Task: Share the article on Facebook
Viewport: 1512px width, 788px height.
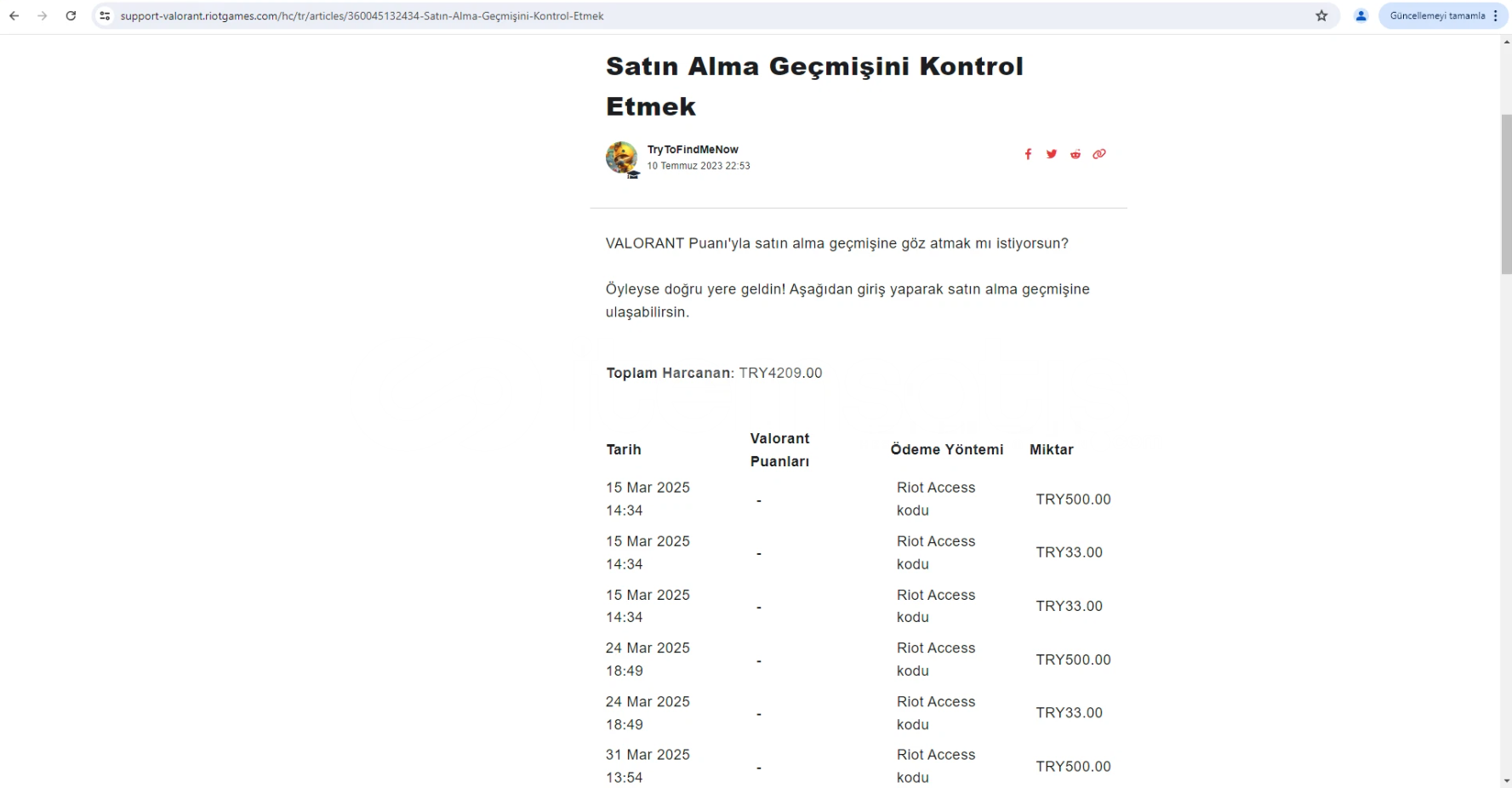Action: tap(1028, 154)
